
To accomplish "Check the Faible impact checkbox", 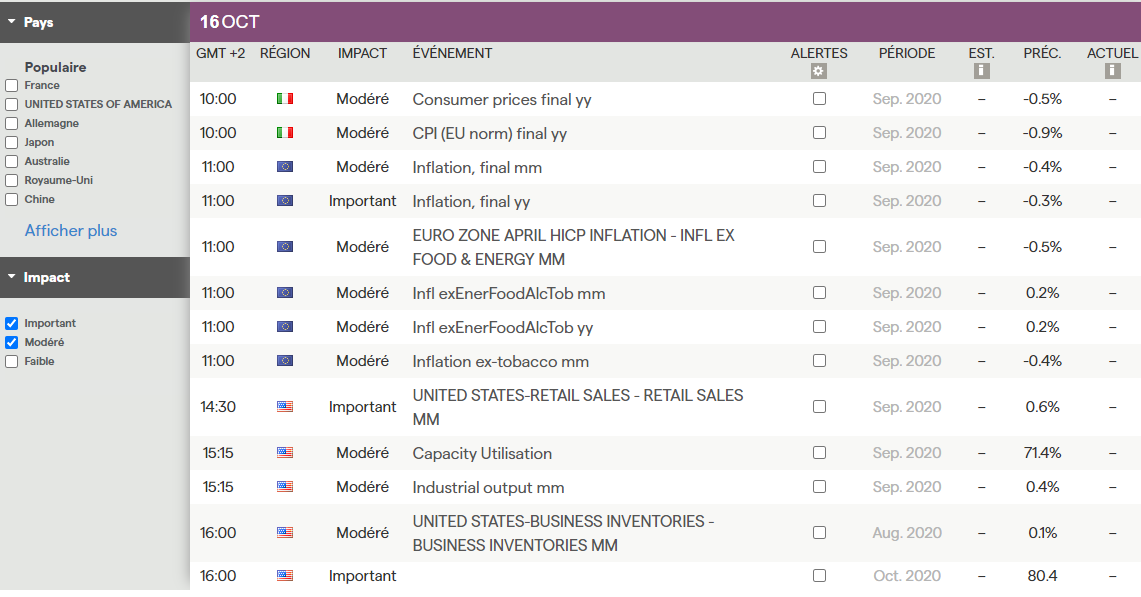I will click(x=12, y=362).
